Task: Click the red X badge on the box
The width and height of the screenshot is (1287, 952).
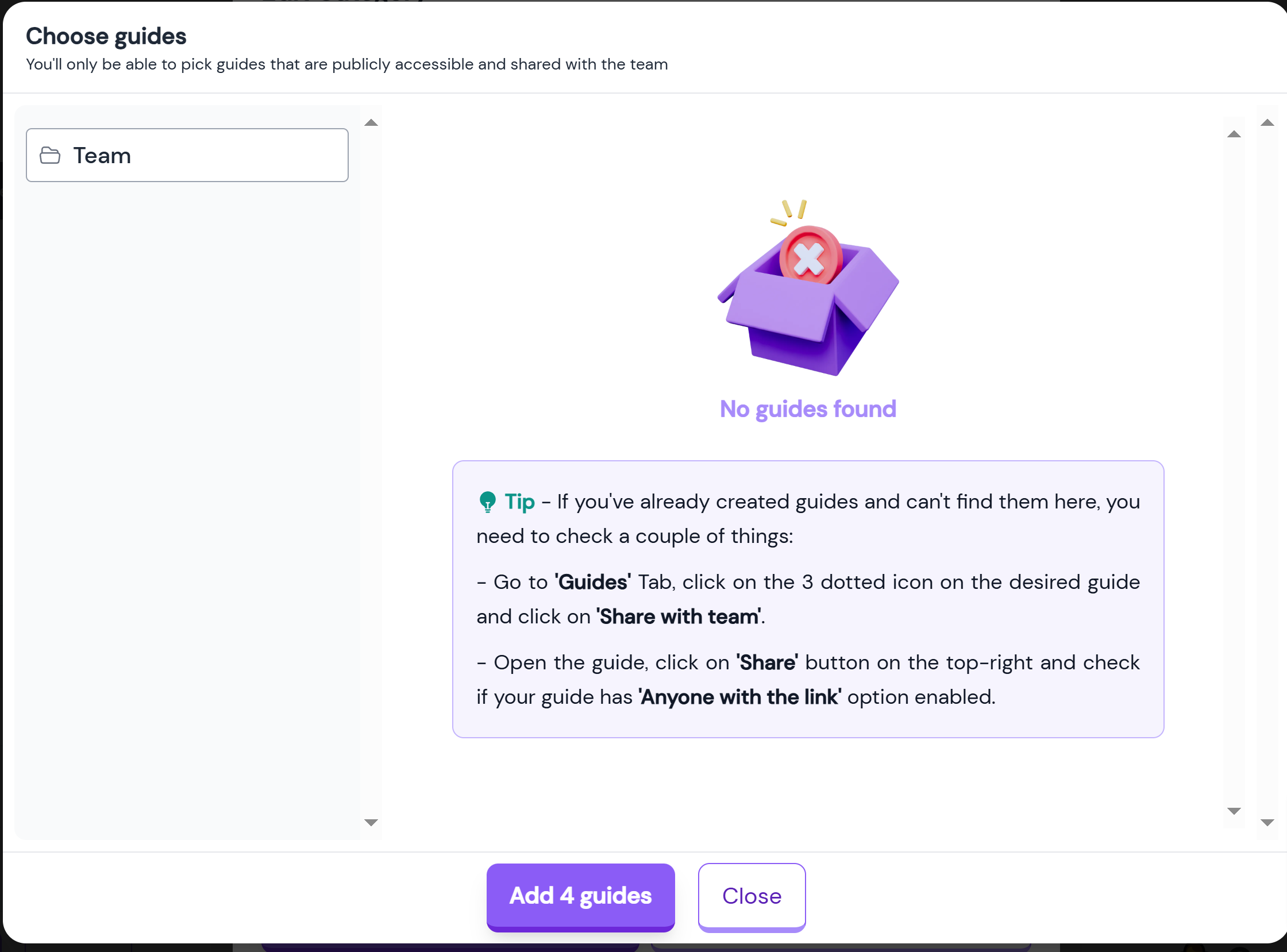Action: click(810, 255)
